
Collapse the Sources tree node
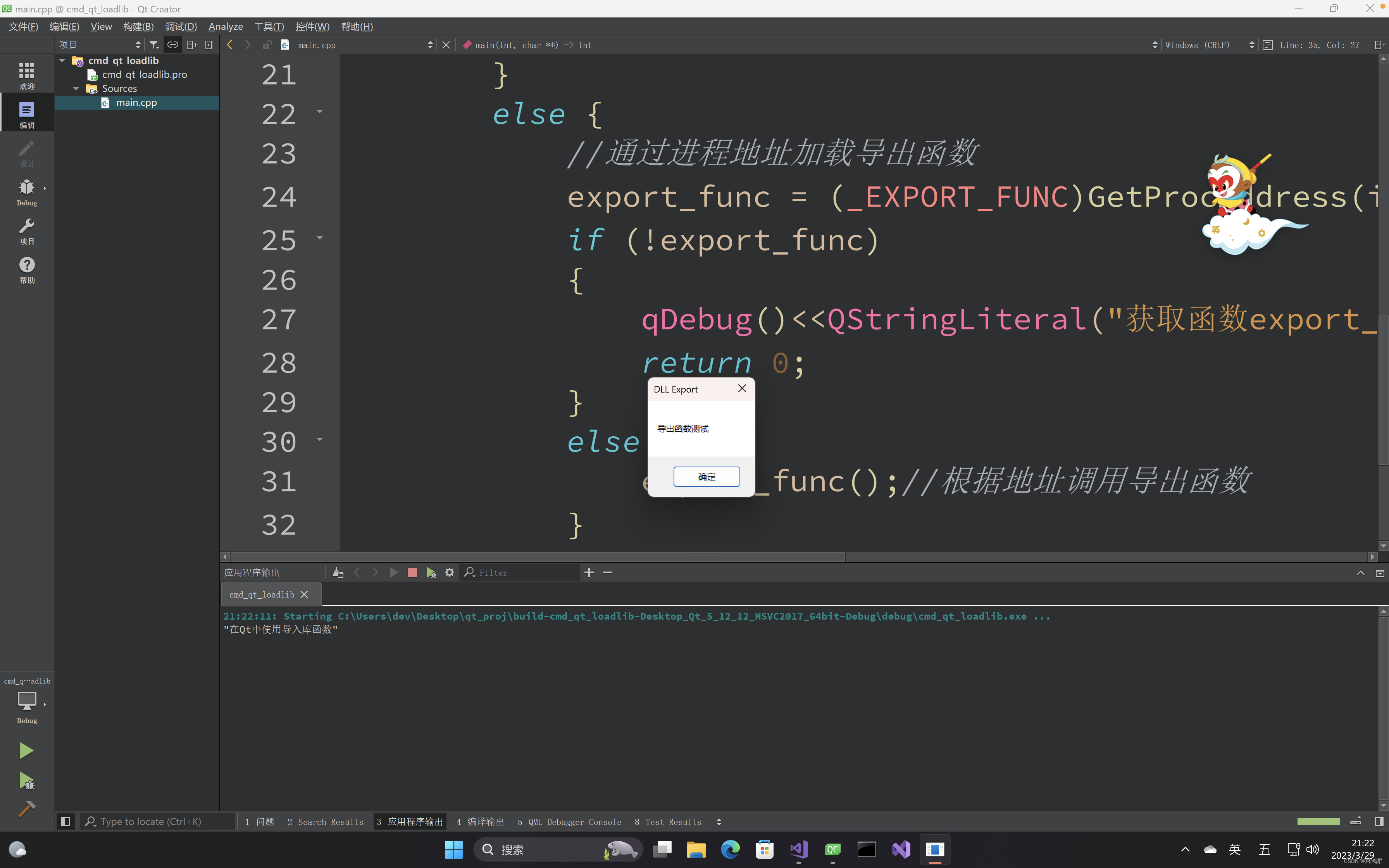coord(75,88)
